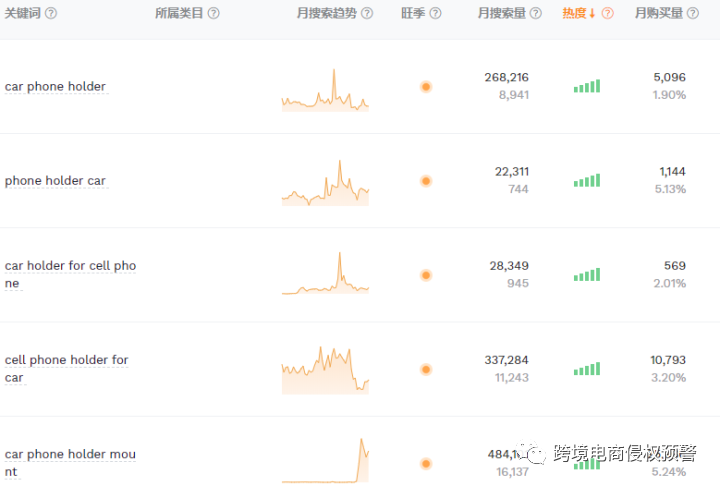Select daily searches value 8,941

[x=514, y=95]
